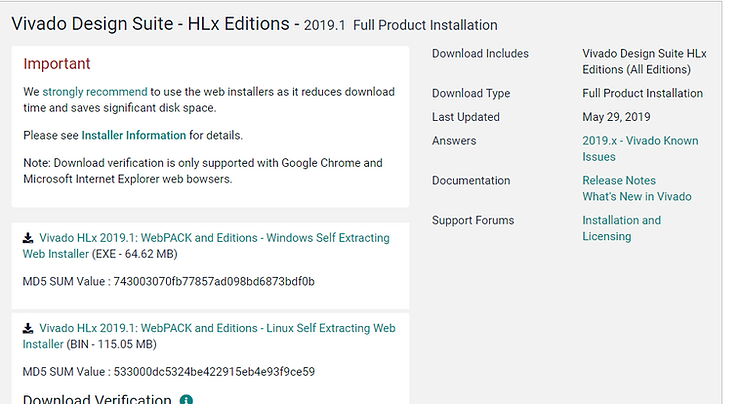Click the Download Verification info icon
Viewport: 740px width, 404px height.
pos(186,400)
